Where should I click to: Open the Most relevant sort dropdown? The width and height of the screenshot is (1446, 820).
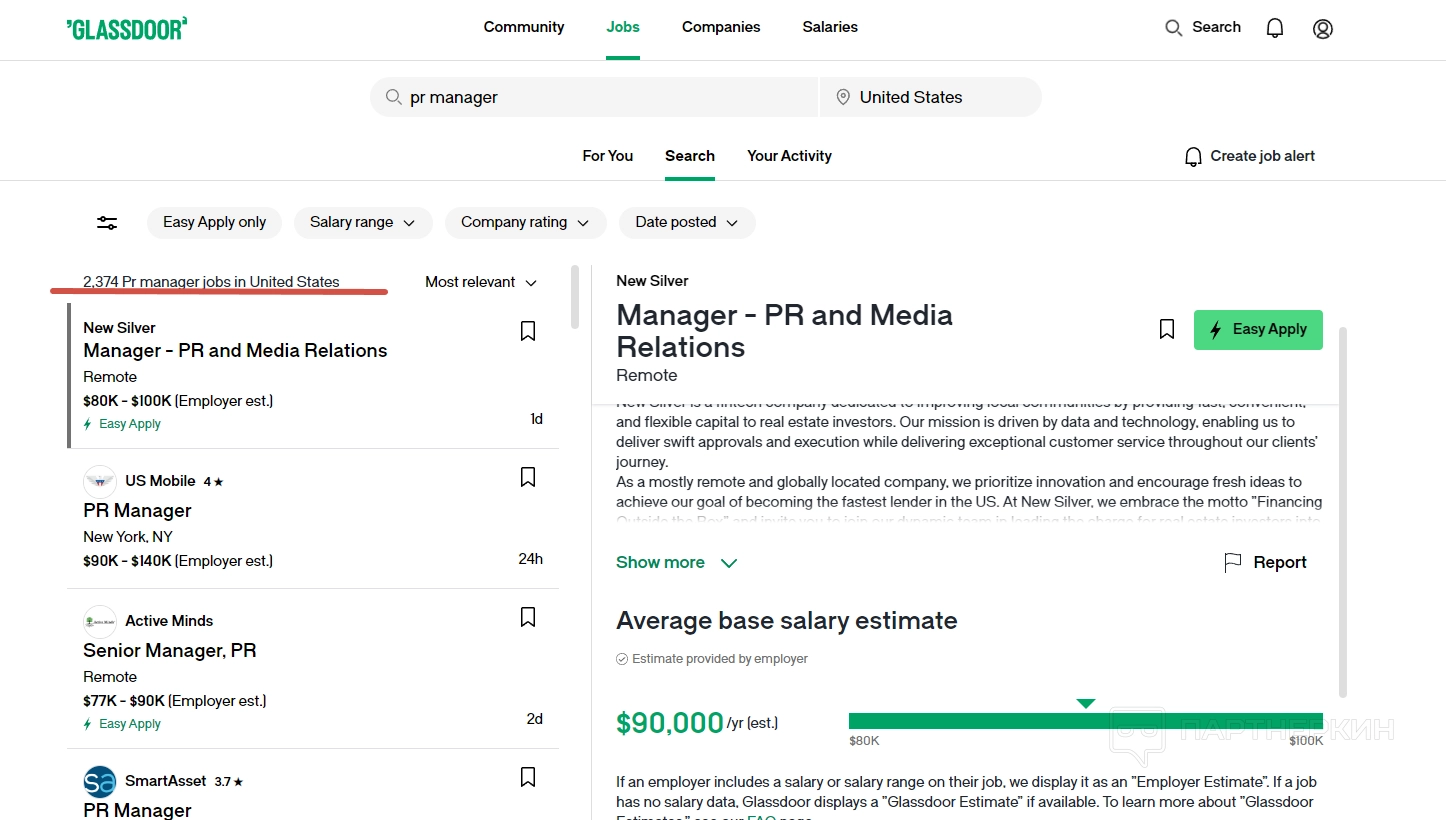[481, 282]
